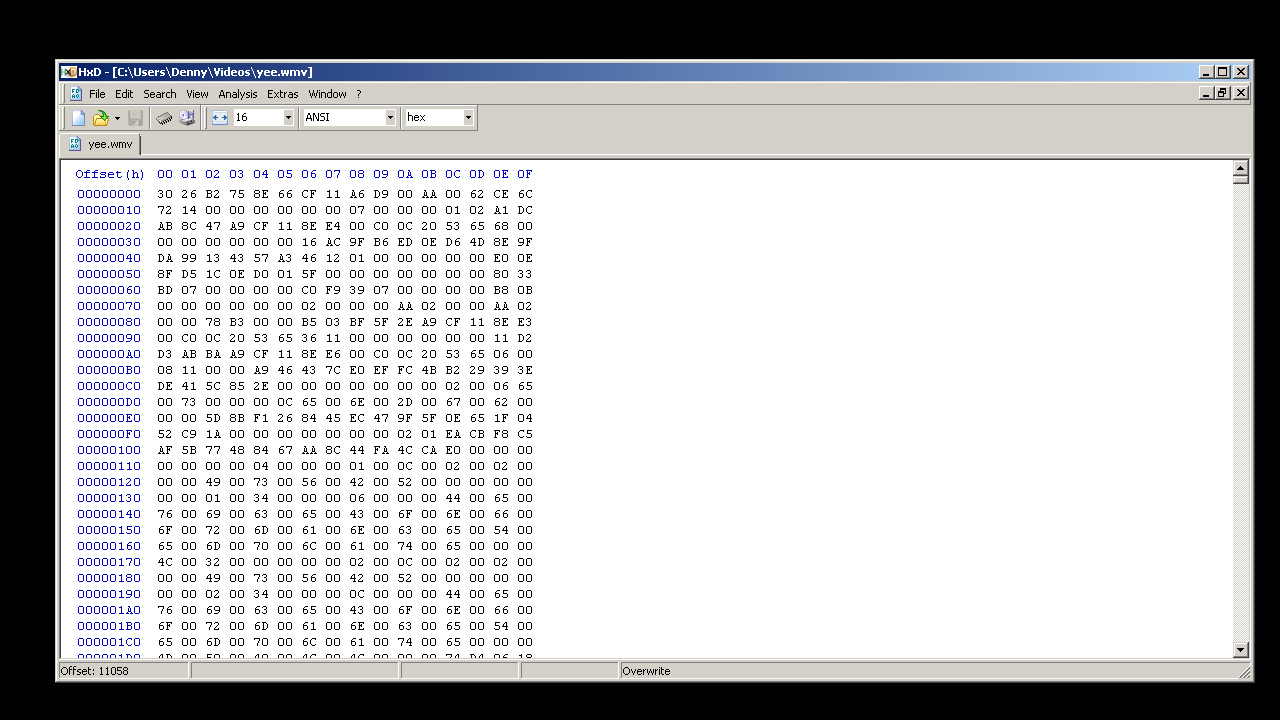Click the Open RAM chip icon
Viewport: 1280px width, 720px height.
164,118
